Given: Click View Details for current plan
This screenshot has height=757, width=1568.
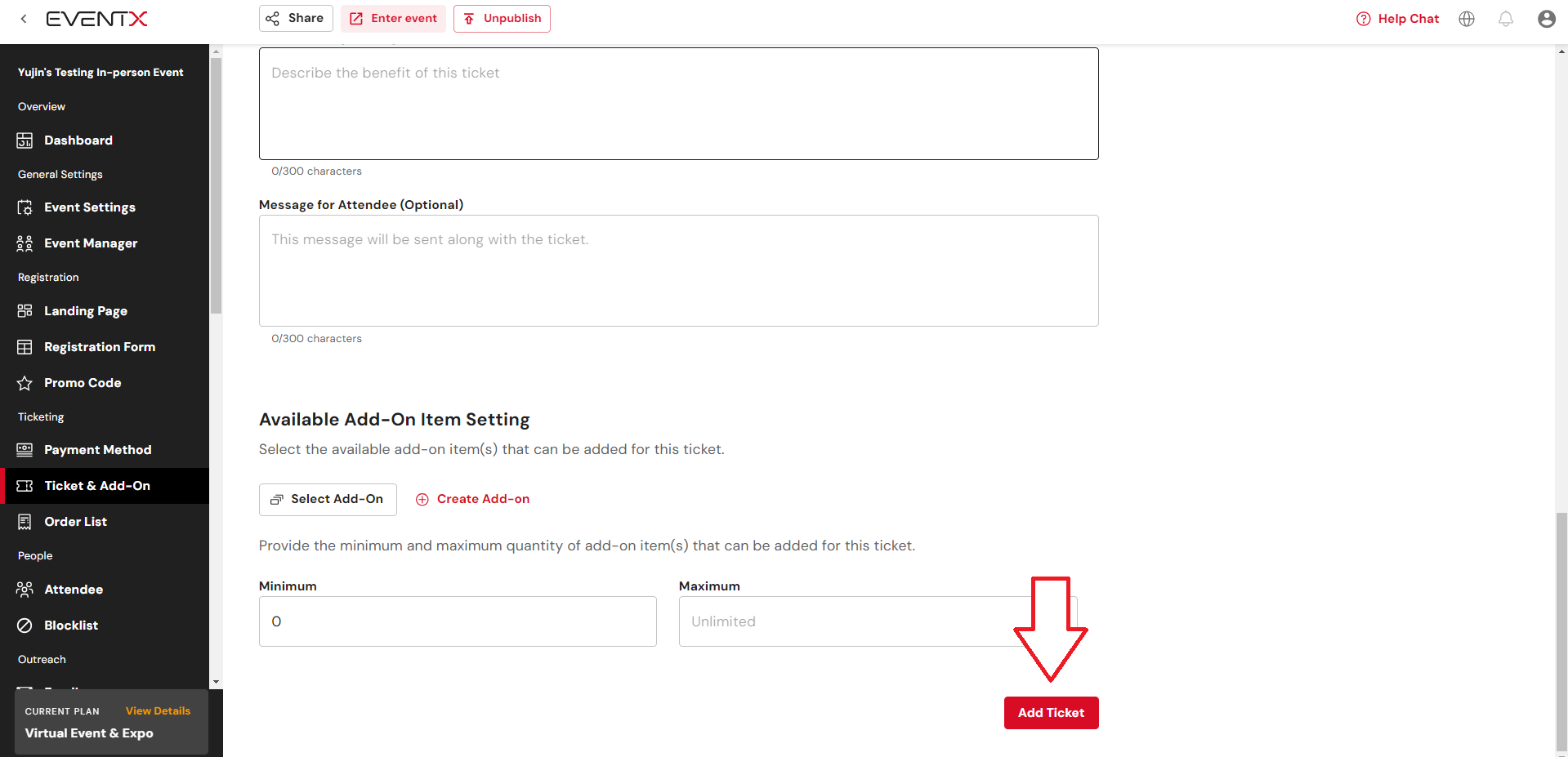Looking at the screenshot, I should coord(158,711).
